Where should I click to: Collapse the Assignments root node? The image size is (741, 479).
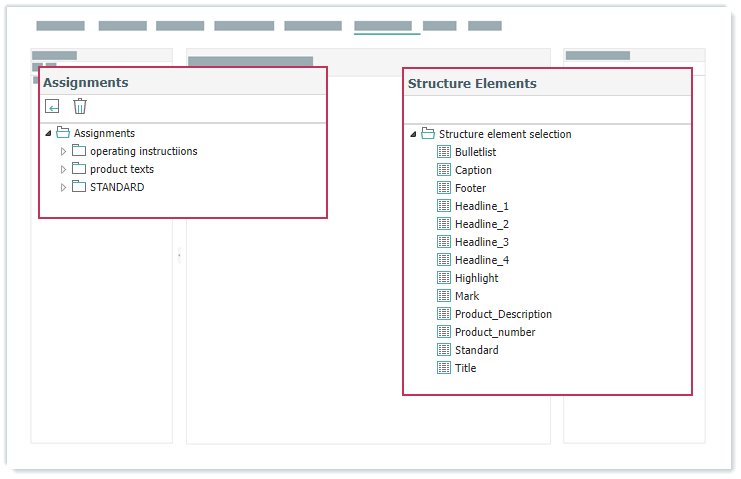[47, 134]
